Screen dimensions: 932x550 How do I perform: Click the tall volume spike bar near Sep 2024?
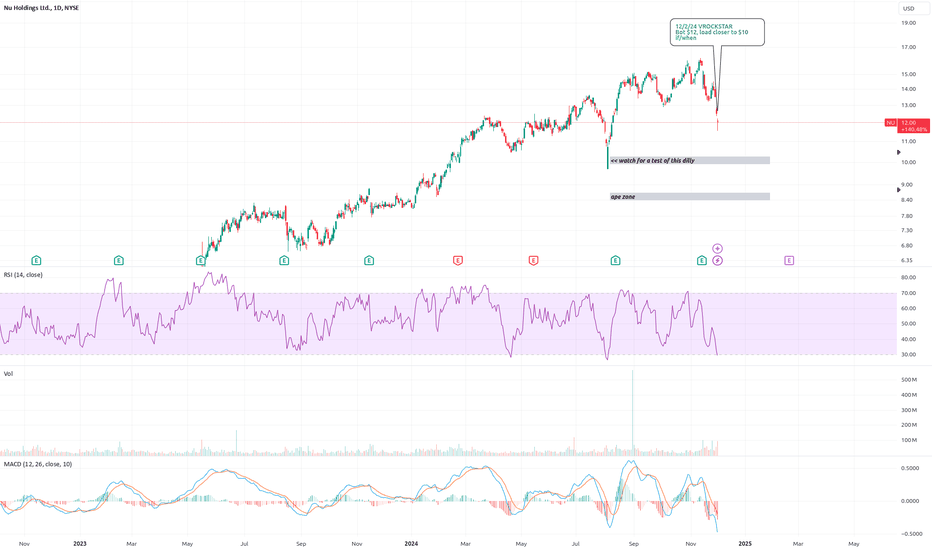(632, 413)
